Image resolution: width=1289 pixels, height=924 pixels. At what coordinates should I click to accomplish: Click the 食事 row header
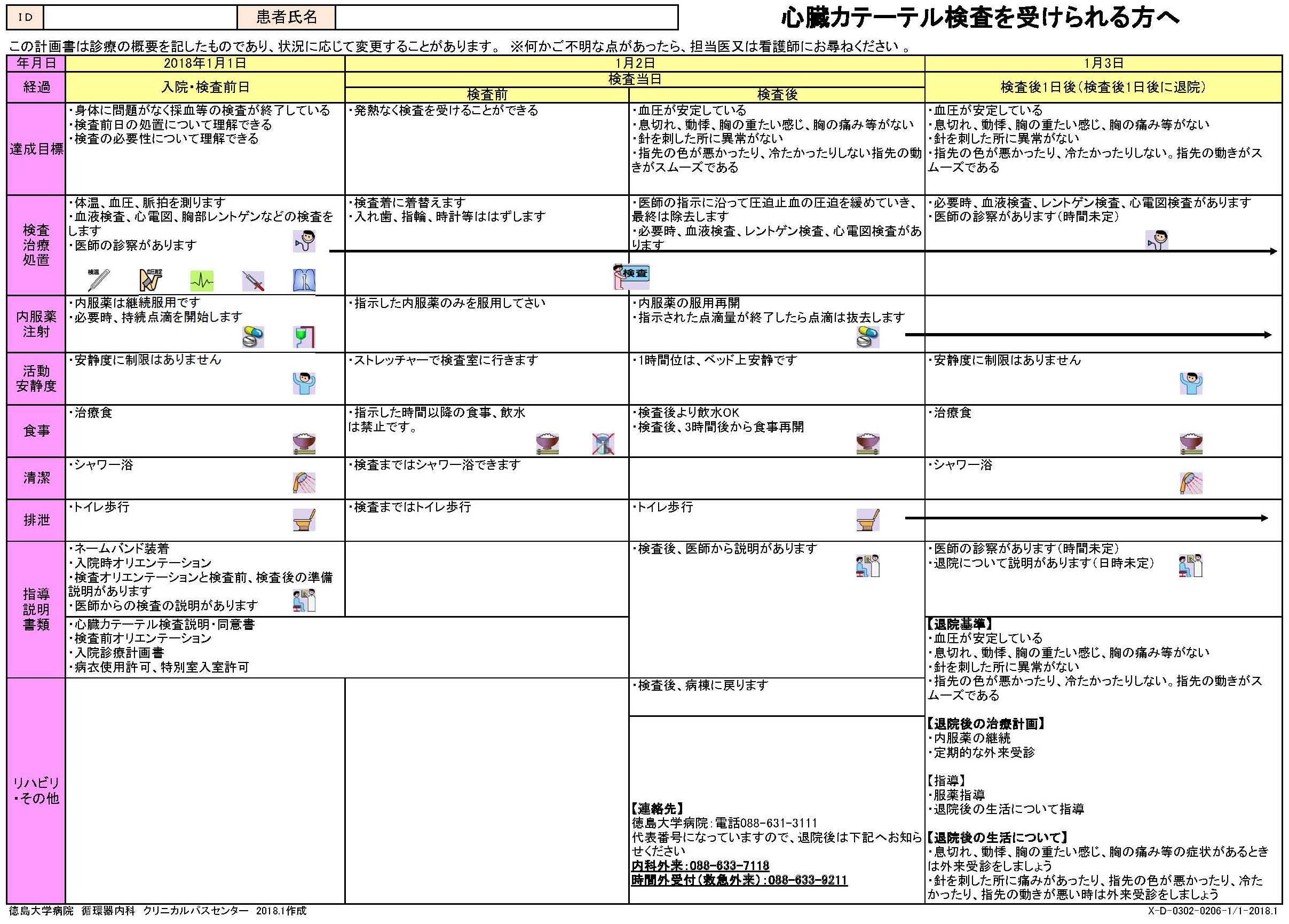(x=36, y=431)
